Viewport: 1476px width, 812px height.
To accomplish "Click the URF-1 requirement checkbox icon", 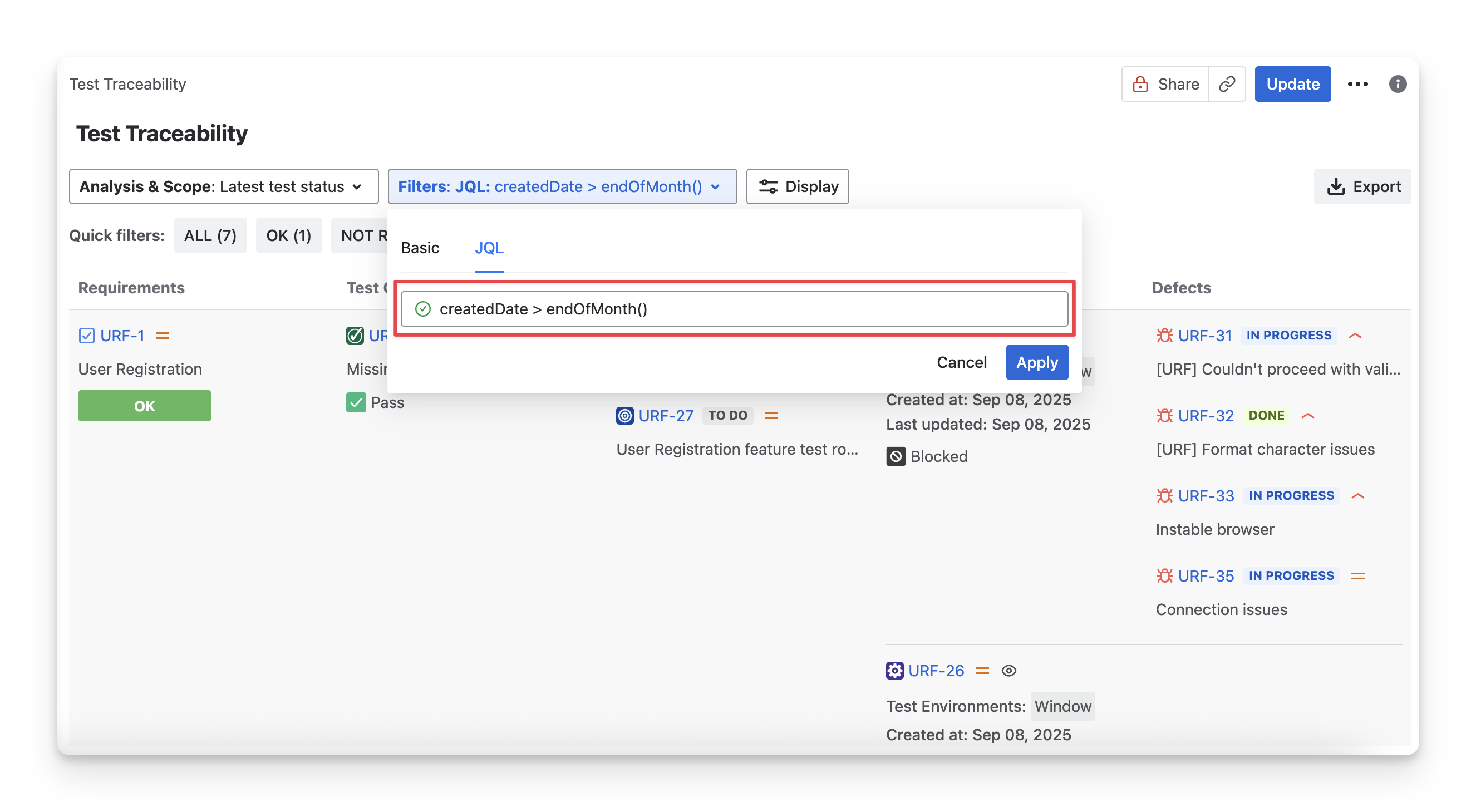I will tap(86, 335).
